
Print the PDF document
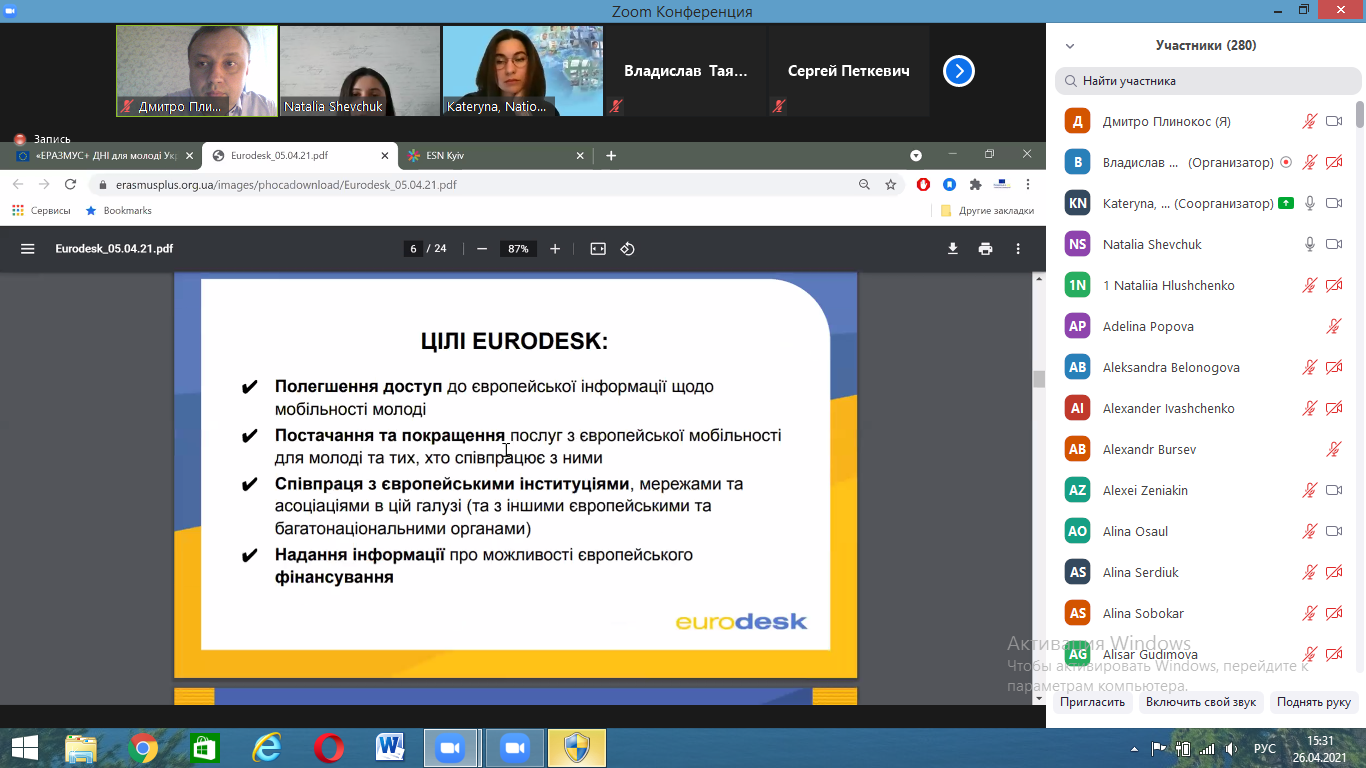click(x=985, y=249)
